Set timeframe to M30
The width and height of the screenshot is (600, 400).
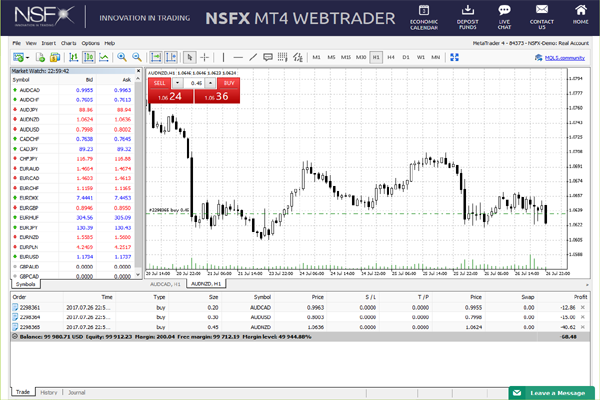coord(361,57)
